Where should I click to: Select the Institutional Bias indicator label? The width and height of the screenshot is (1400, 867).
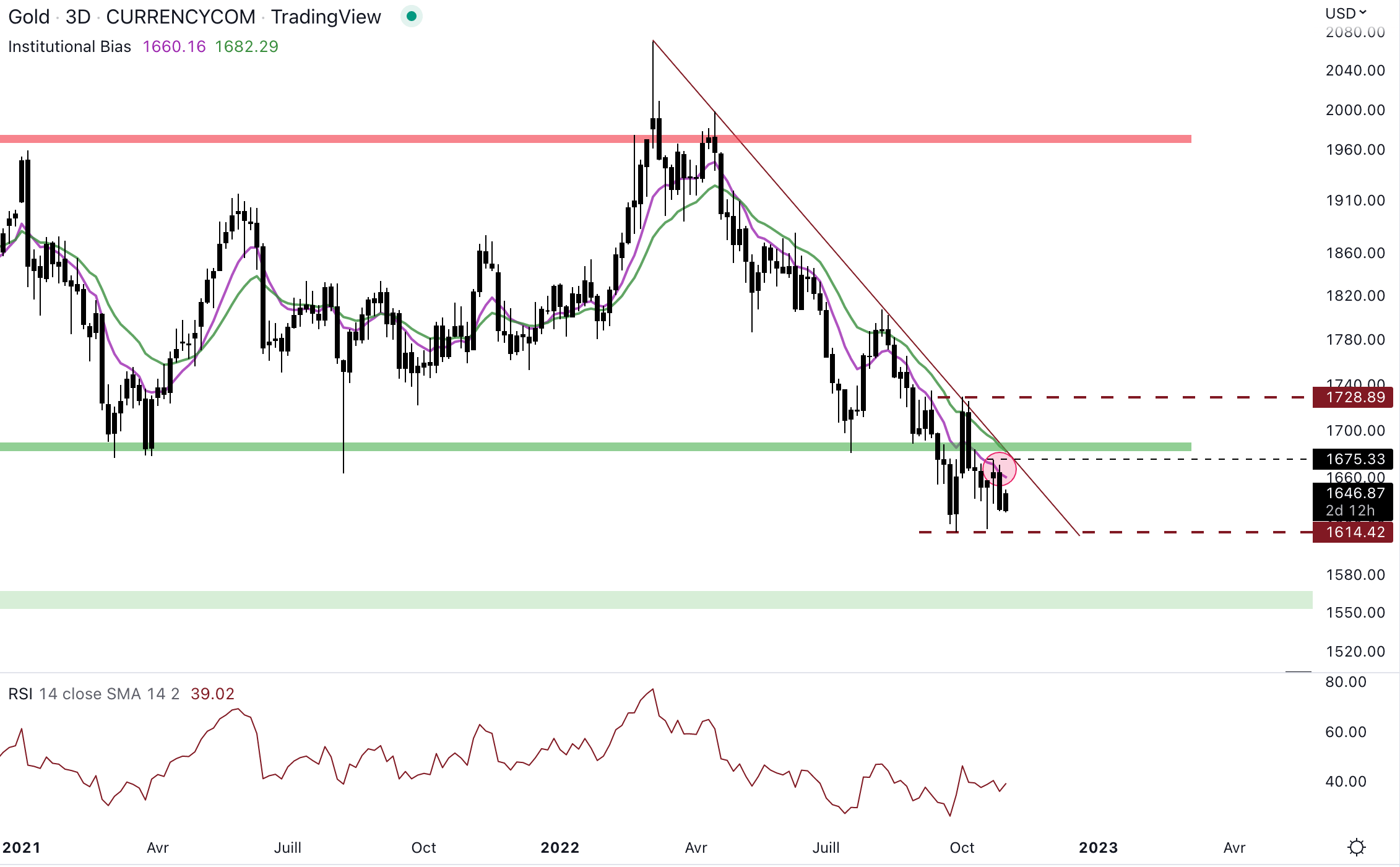pos(69,46)
